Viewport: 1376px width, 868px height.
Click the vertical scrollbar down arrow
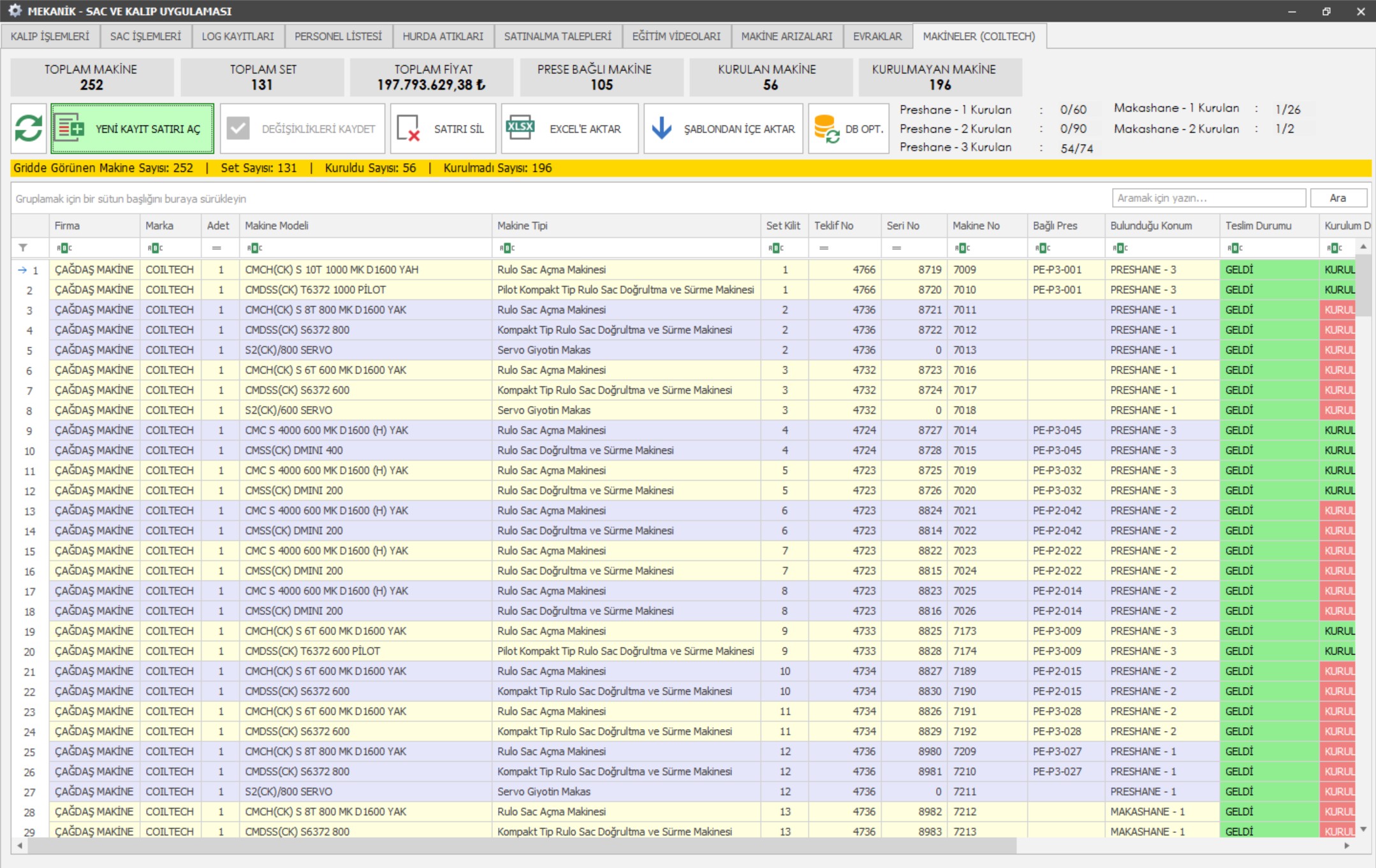(1363, 829)
